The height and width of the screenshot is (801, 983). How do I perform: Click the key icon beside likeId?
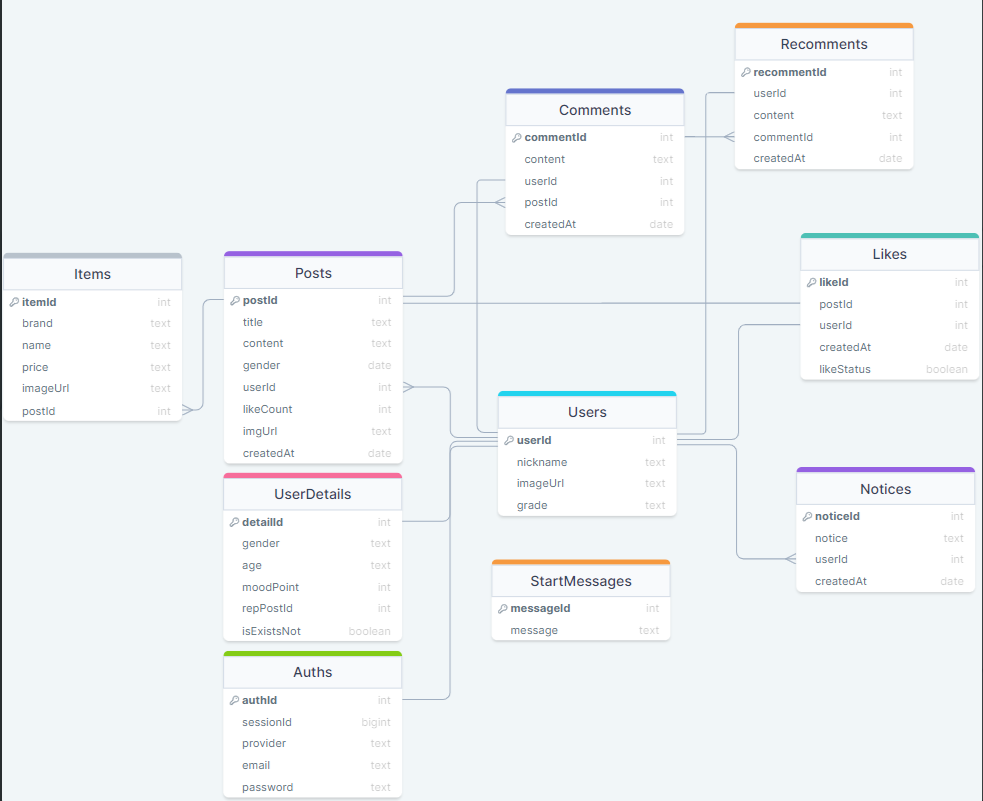pos(811,282)
